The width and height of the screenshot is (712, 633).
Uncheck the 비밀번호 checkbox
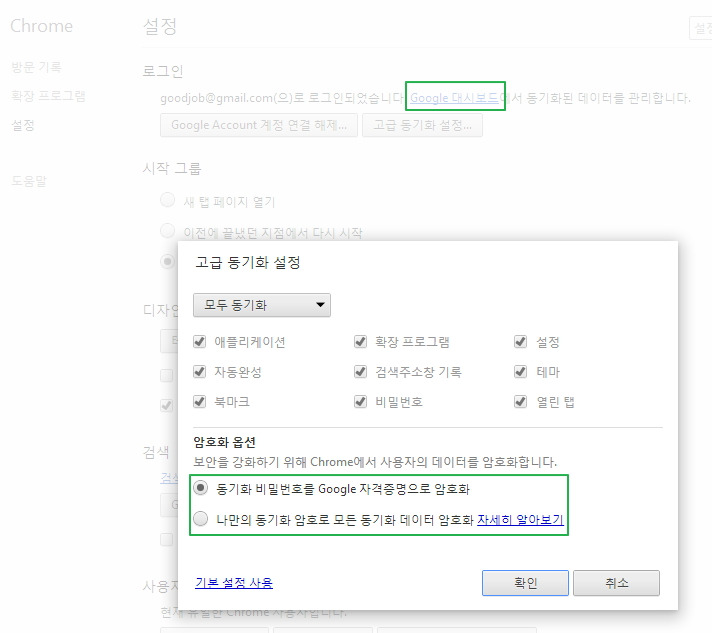pos(361,401)
